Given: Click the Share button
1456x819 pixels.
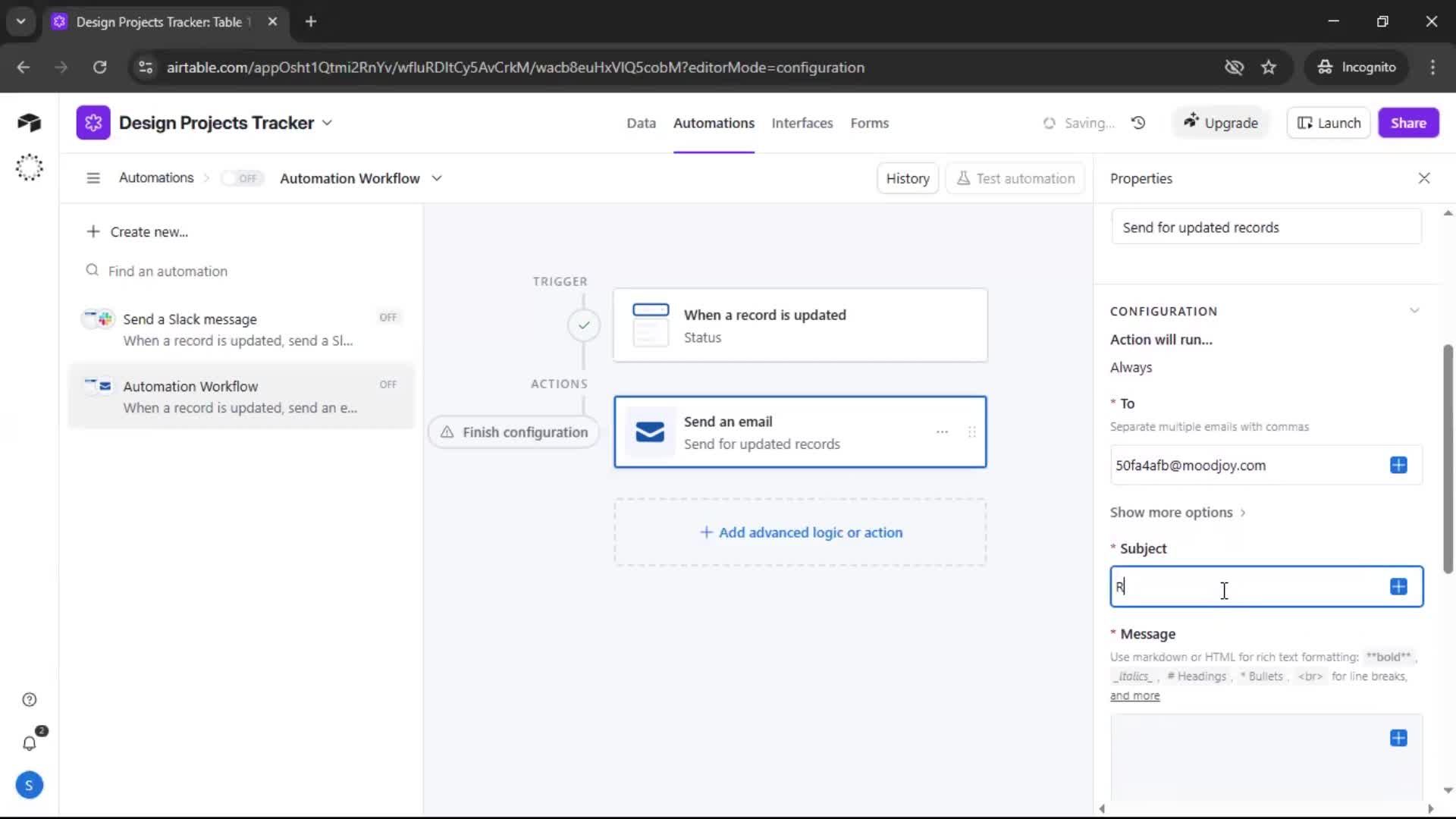Looking at the screenshot, I should click(1408, 123).
